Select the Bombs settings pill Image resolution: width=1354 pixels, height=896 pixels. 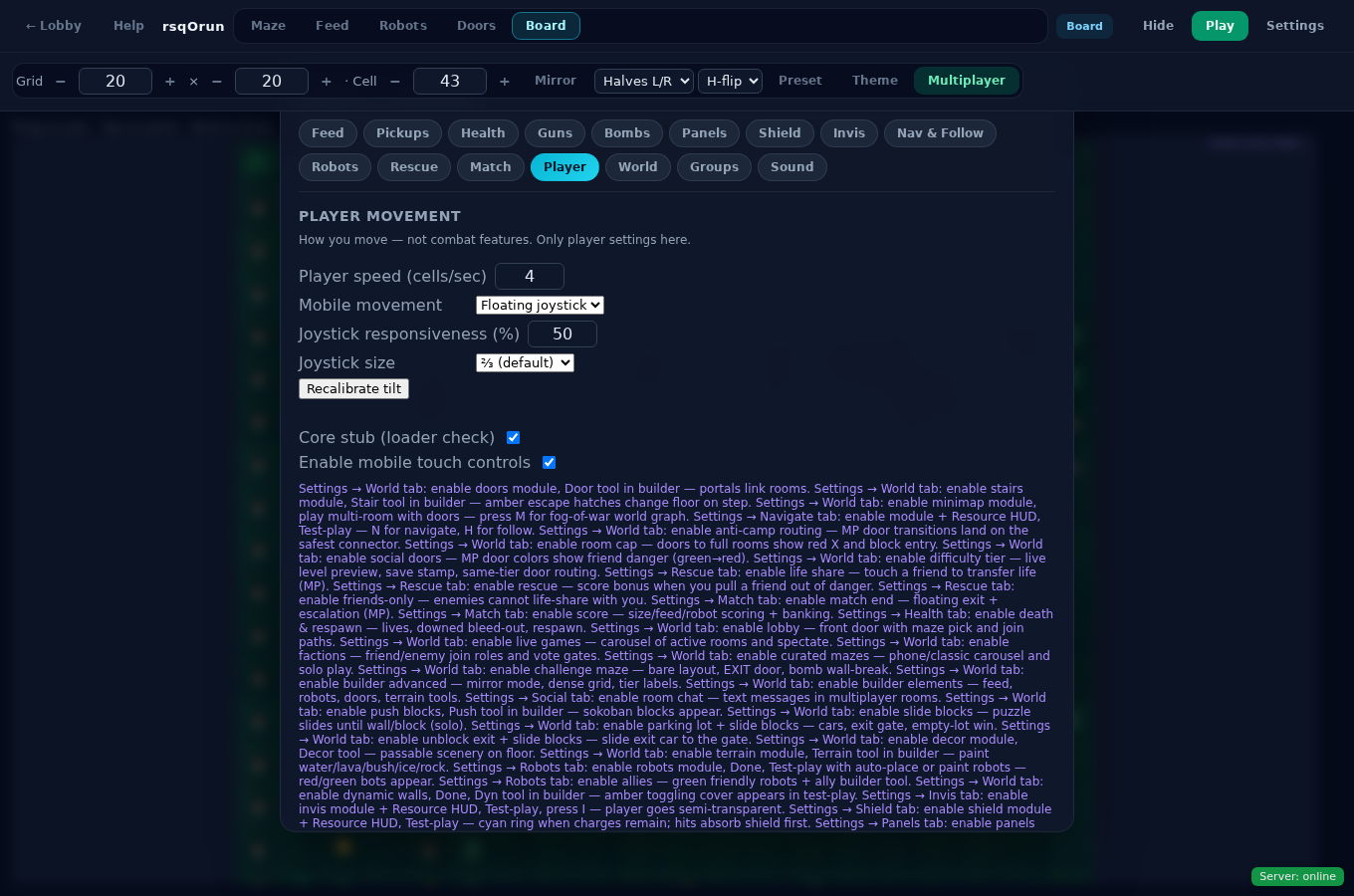click(627, 133)
